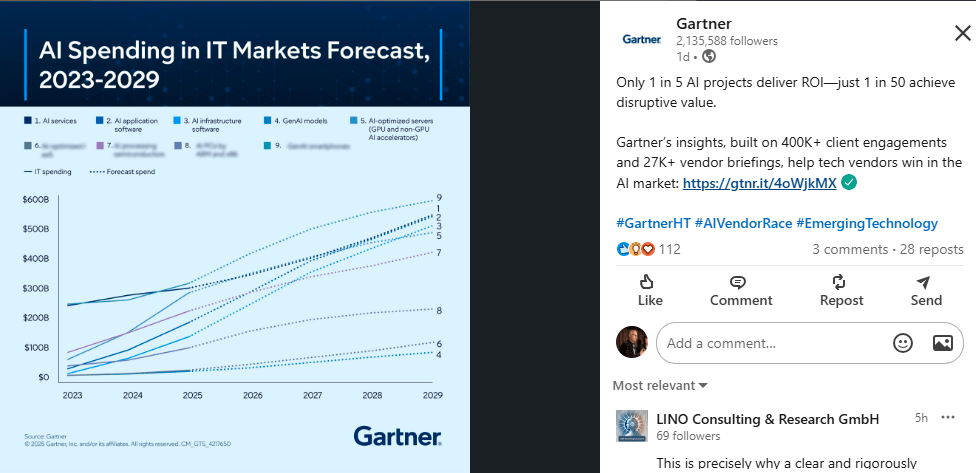Click the add image icon in comment box
Image resolution: width=976 pixels, height=473 pixels.
[x=942, y=343]
